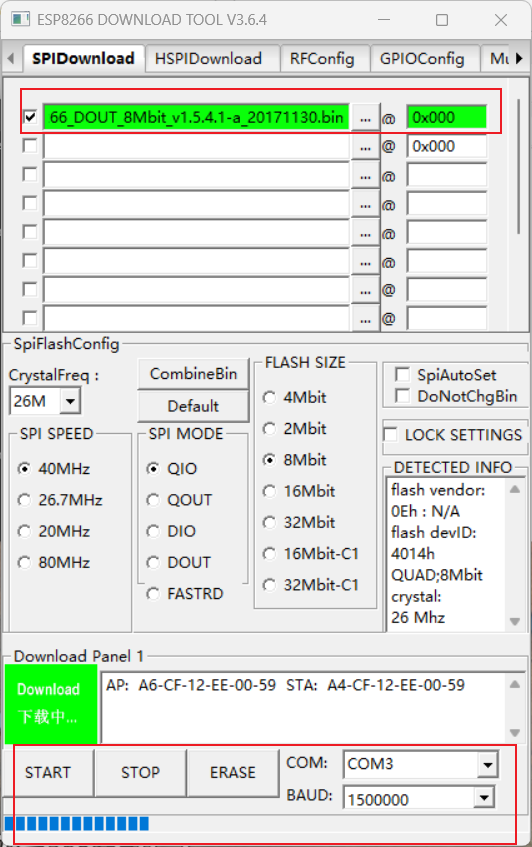Click the CombineBin button
The height and width of the screenshot is (847, 532).
[193, 373]
